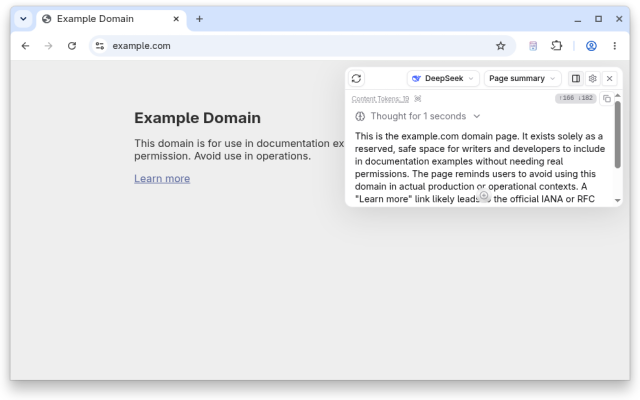This screenshot has width=640, height=400.
Task: Click the thinking icon beside 'Thought for'
Action: click(360, 116)
